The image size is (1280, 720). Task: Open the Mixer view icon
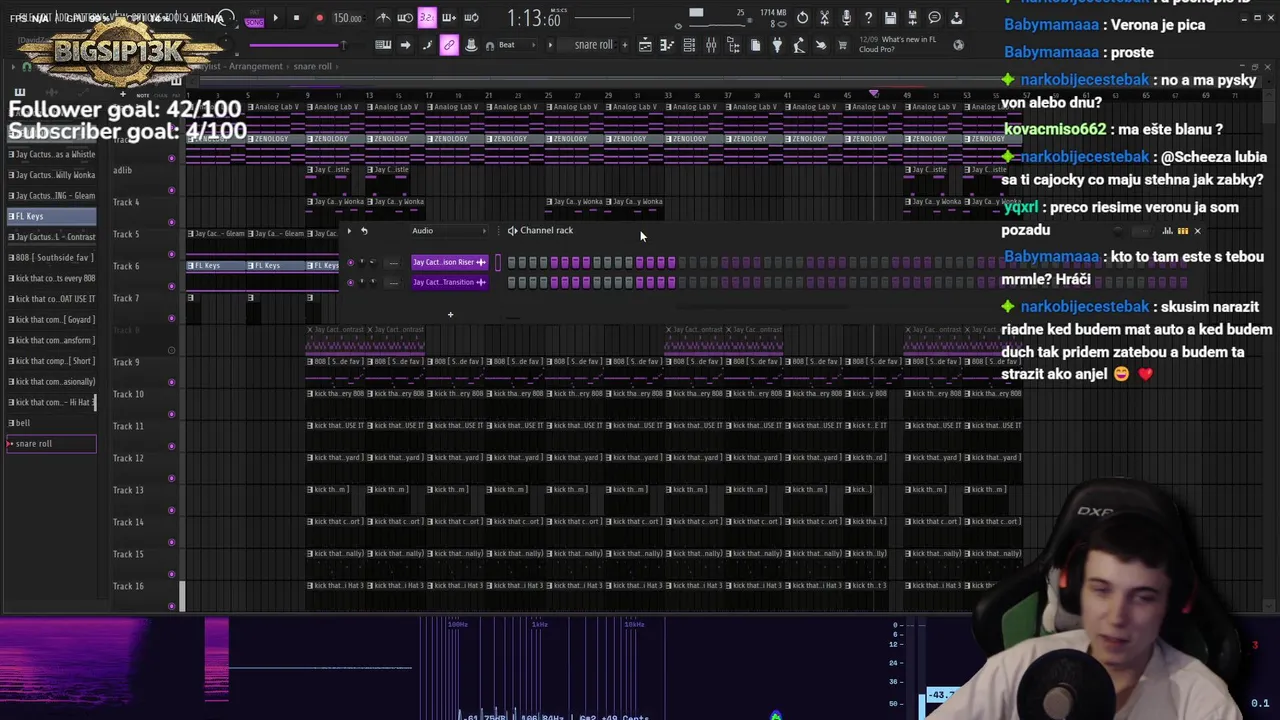711,45
